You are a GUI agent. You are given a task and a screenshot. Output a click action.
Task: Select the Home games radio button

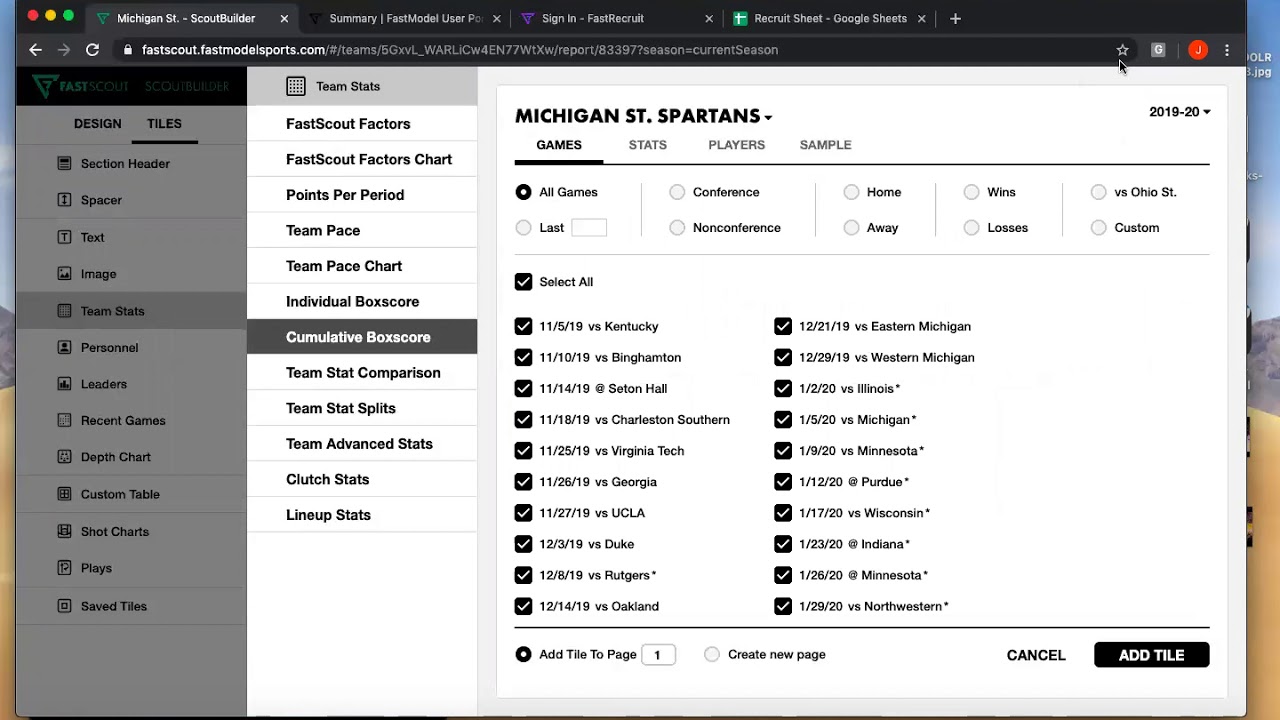[x=851, y=192]
